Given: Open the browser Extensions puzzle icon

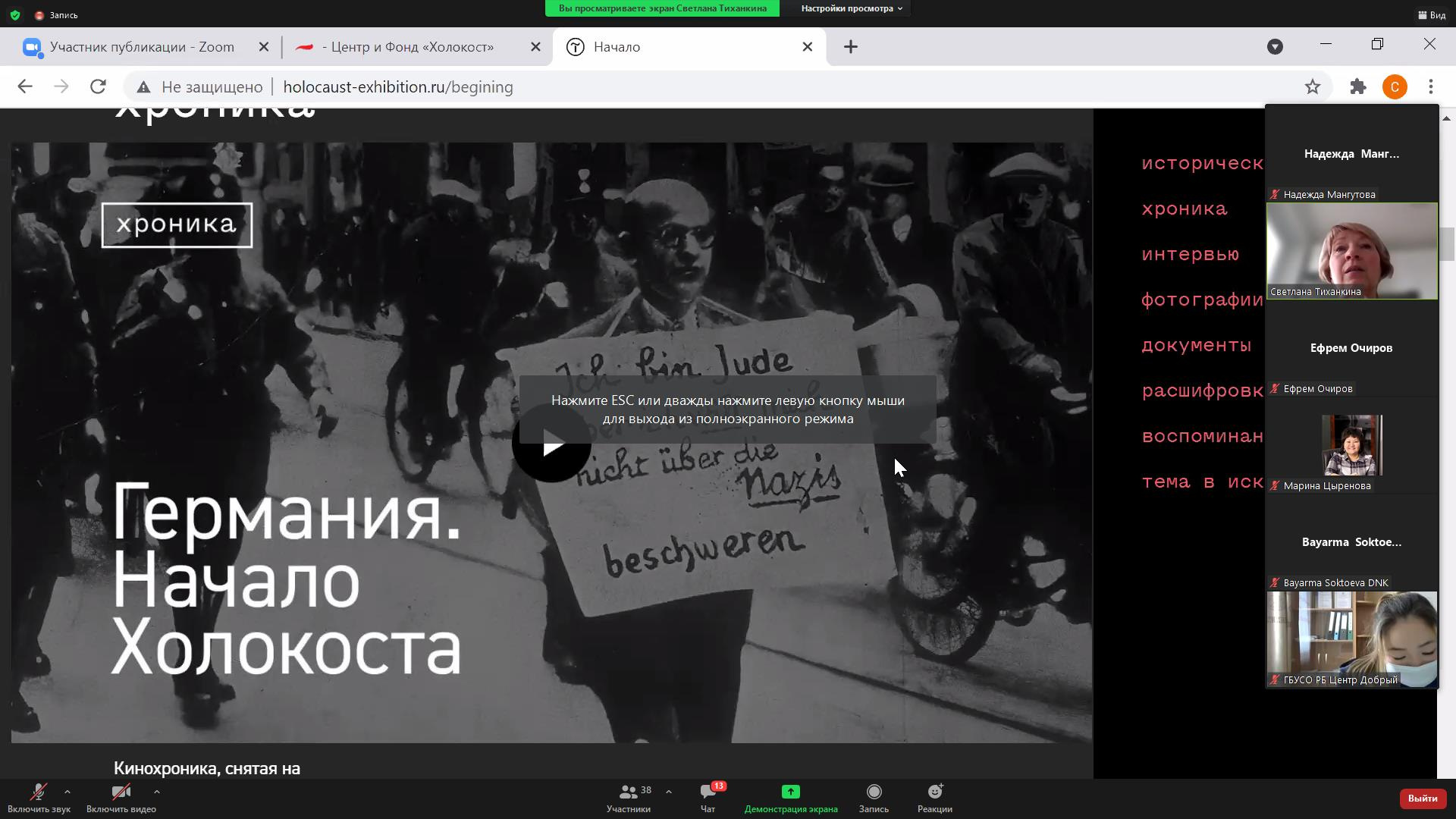Looking at the screenshot, I should pyautogui.click(x=1357, y=87).
